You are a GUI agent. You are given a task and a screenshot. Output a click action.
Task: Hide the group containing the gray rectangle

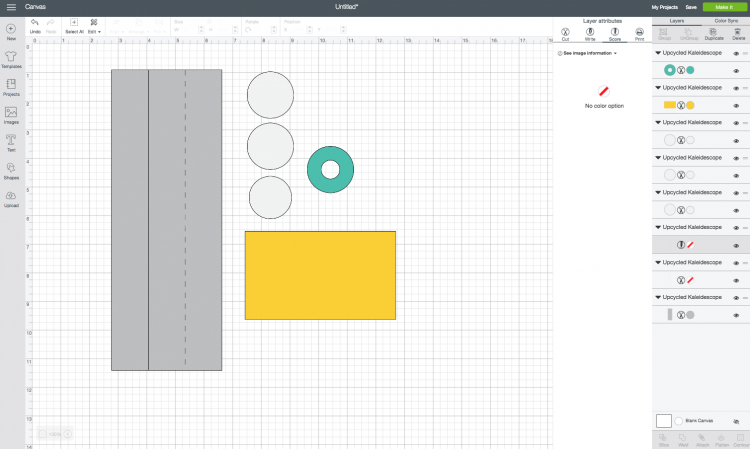click(x=736, y=298)
